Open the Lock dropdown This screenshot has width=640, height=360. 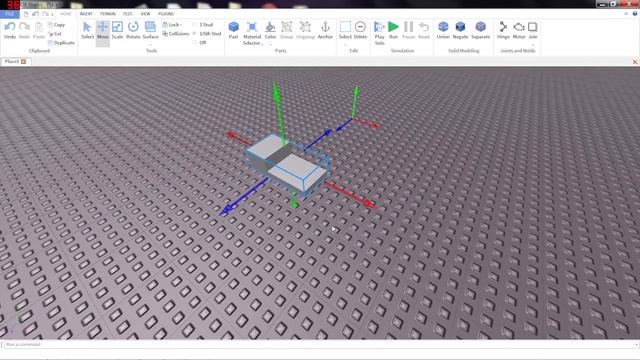coord(172,25)
